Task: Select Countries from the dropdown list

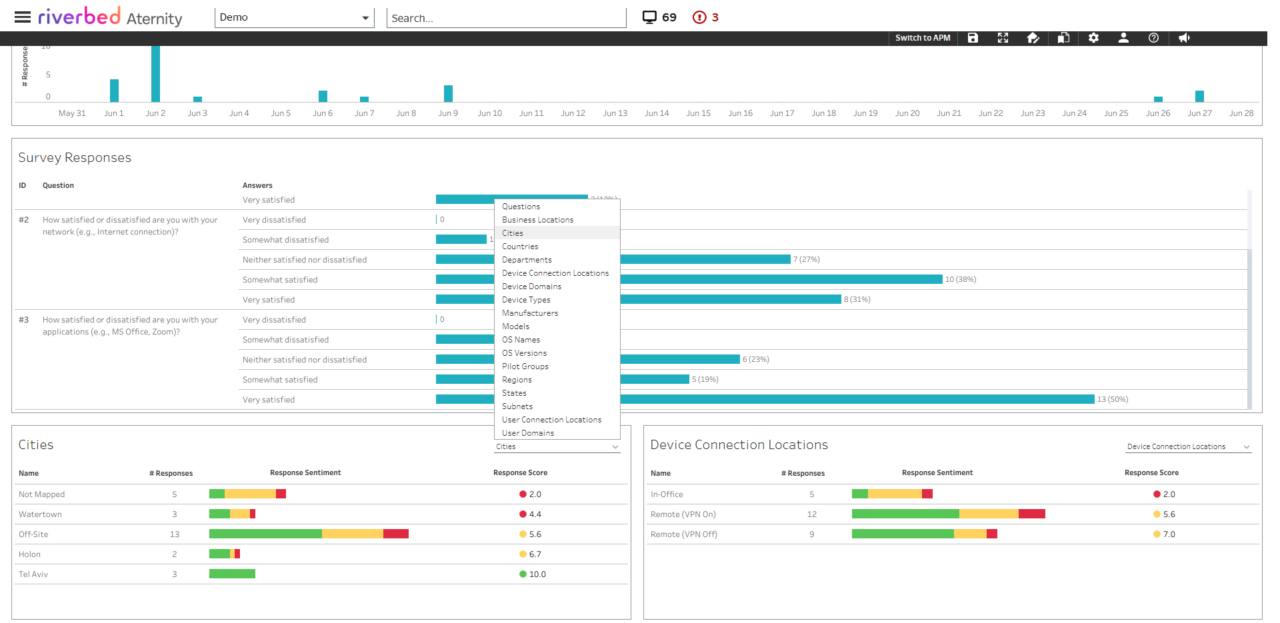Action: coord(521,246)
